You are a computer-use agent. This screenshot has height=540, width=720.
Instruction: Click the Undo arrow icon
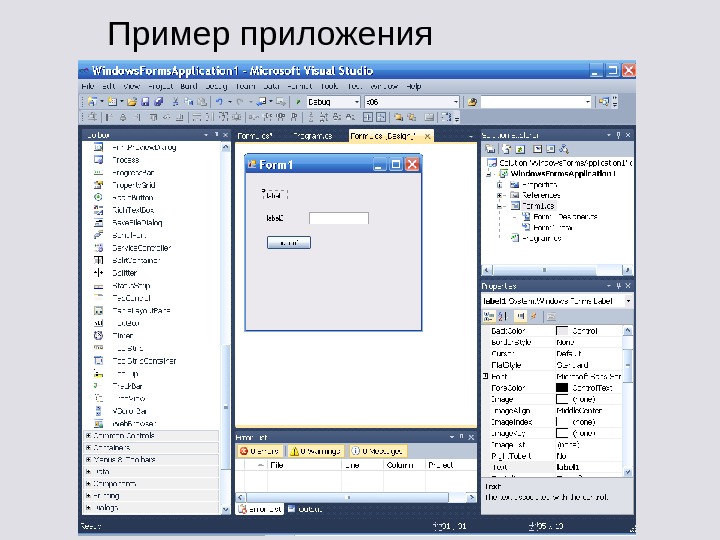click(x=219, y=102)
